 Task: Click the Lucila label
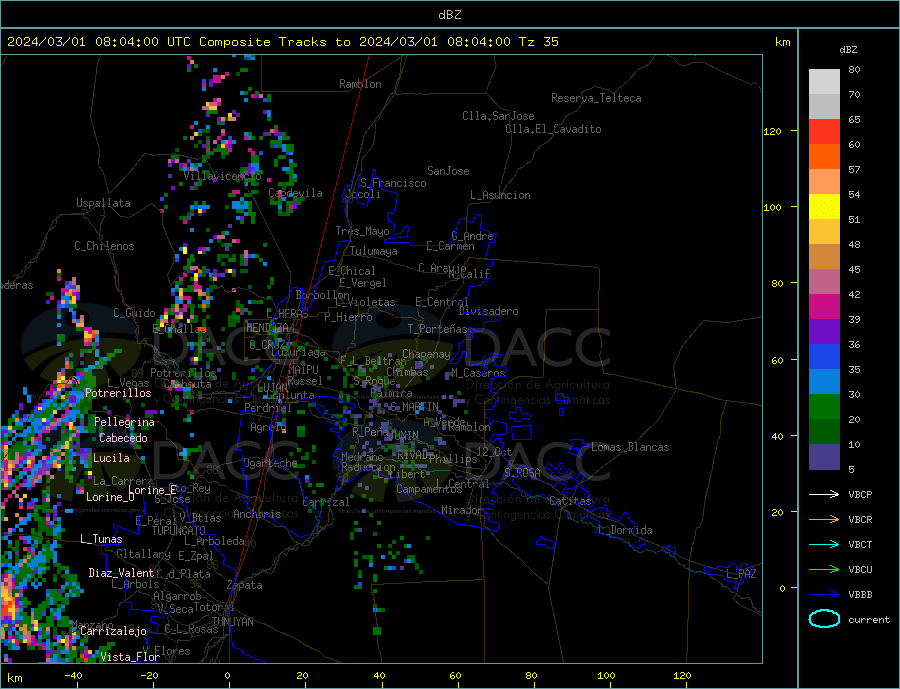tap(111, 458)
